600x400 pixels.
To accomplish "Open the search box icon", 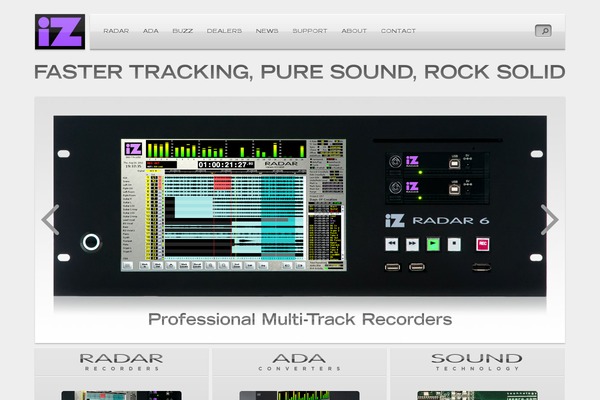I will (543, 31).
